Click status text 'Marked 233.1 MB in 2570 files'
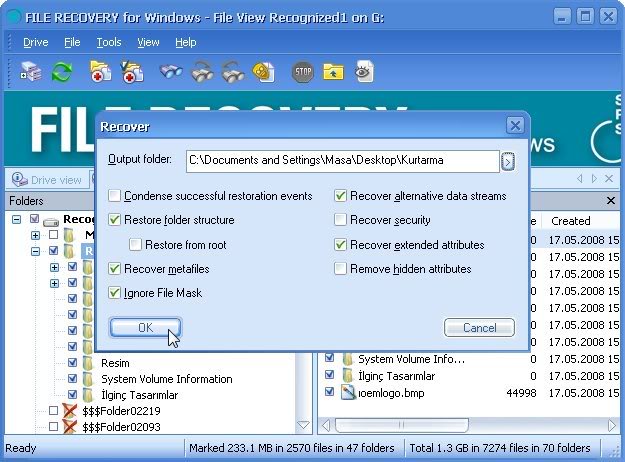This screenshot has height=462, width=625. [267, 448]
